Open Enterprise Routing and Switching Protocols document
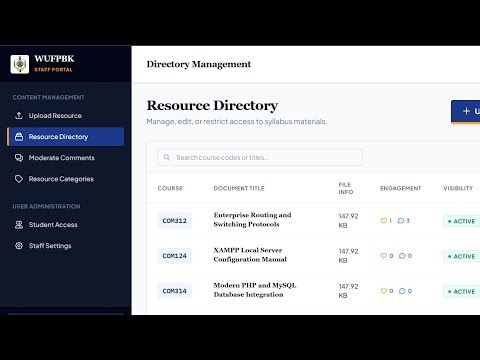The width and height of the screenshot is (480, 360). pos(252,219)
